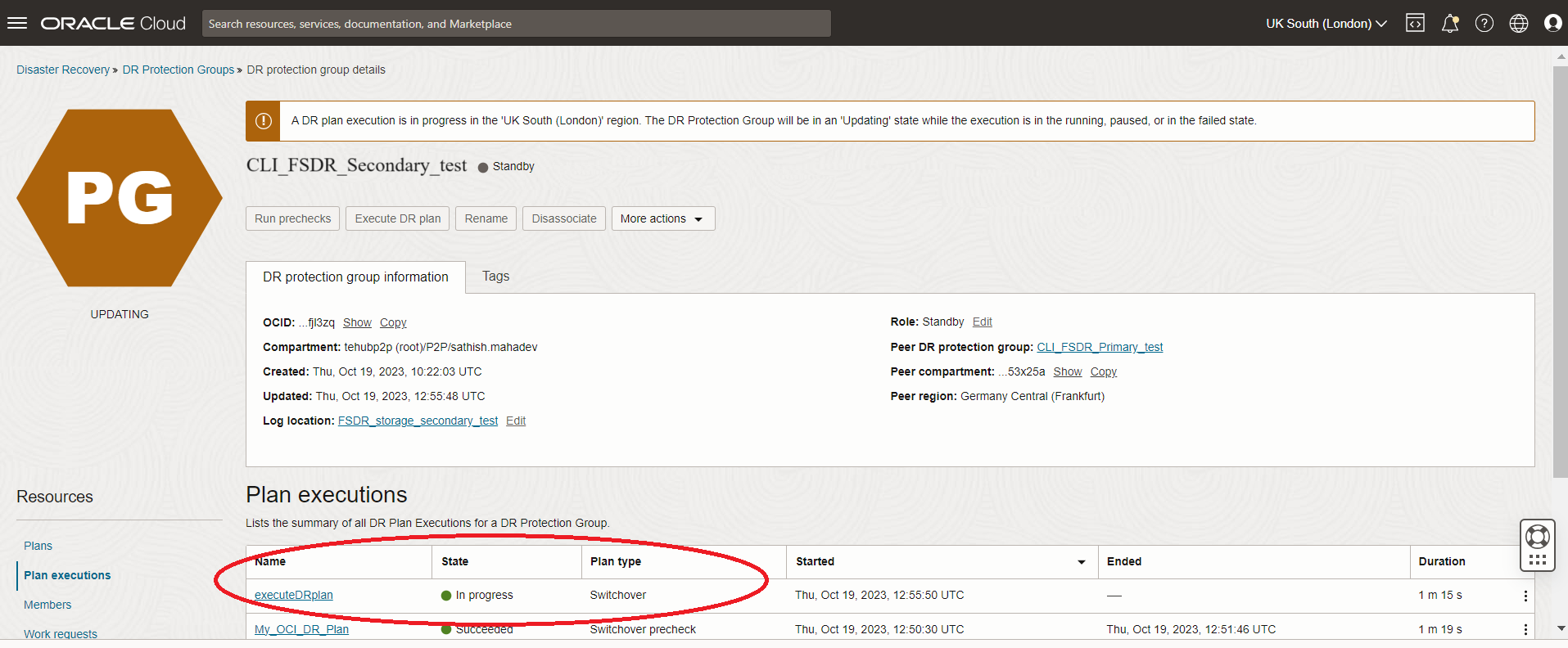Click the CLI_FSDR_Secondary_test heading
Viewport: 1568px width, 648px height.
[356, 165]
